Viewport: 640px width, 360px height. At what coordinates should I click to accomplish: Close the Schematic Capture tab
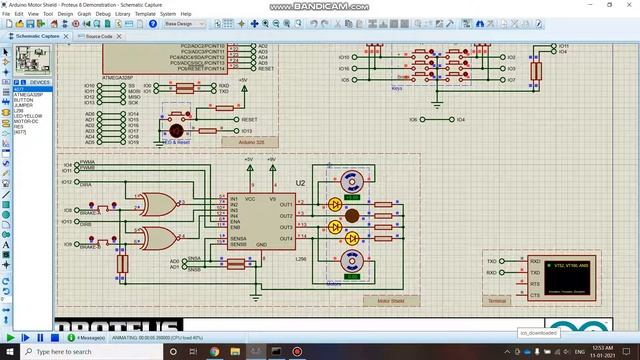click(x=66, y=36)
